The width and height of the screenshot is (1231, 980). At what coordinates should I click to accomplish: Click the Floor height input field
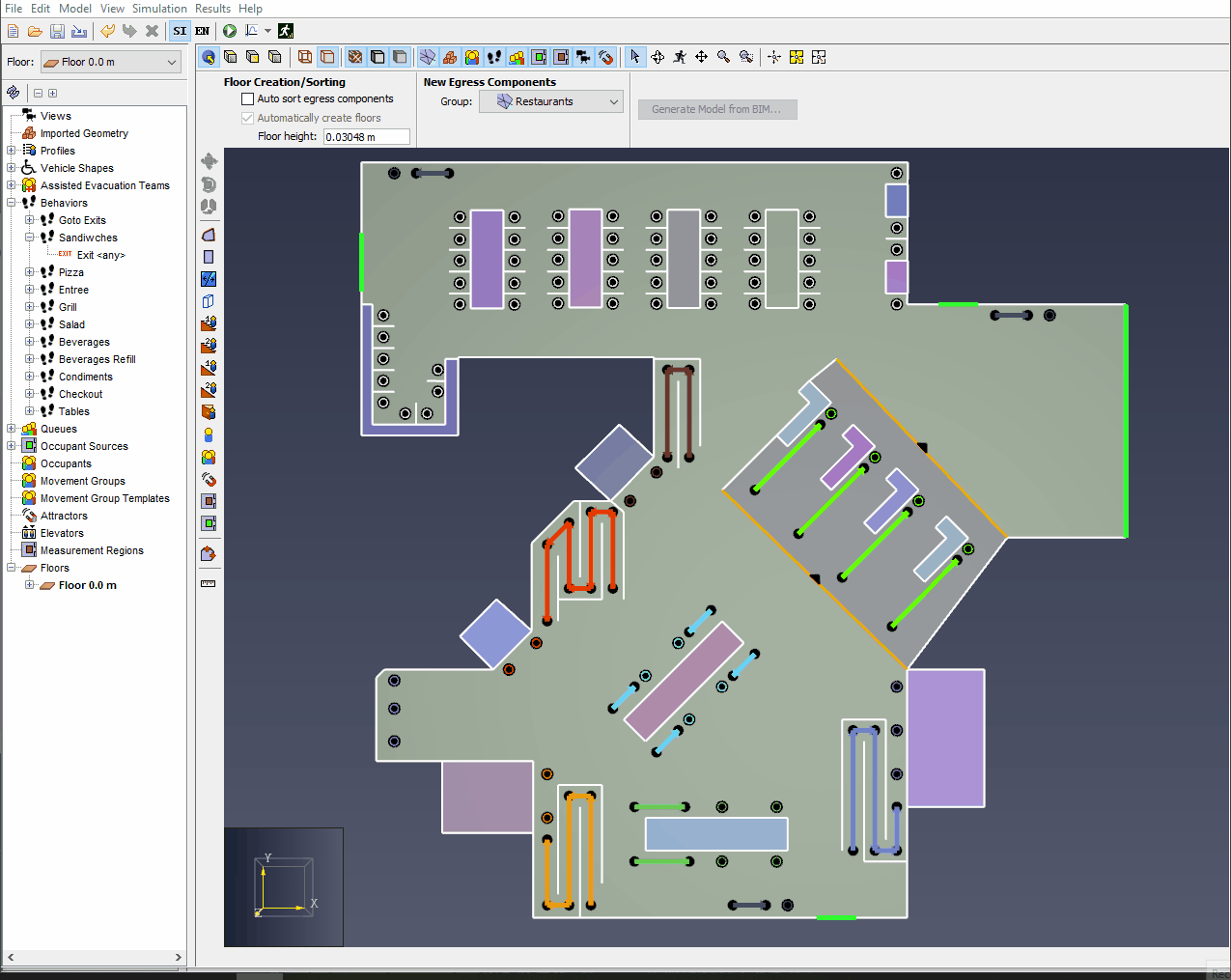(367, 137)
